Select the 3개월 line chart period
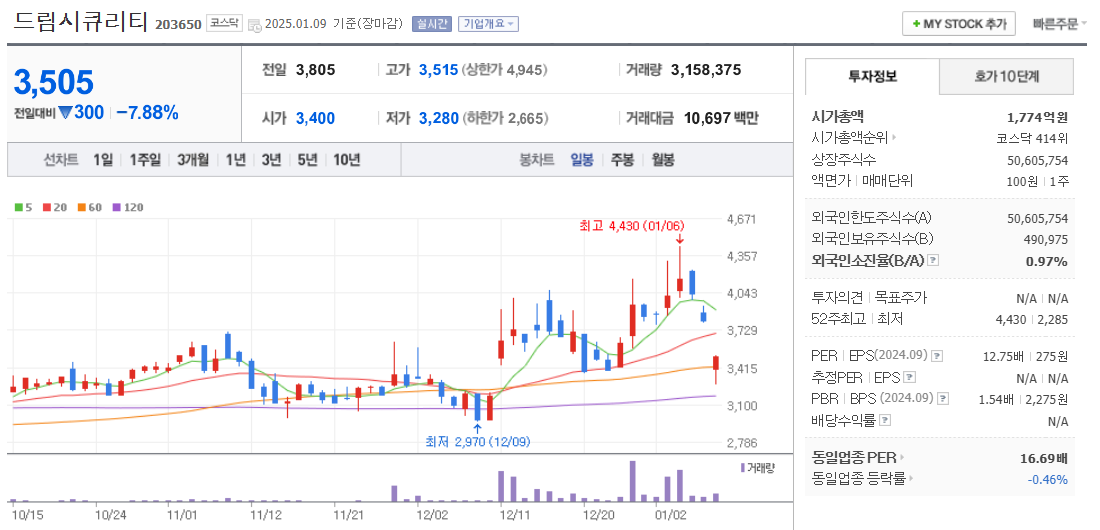Screen dimensions: 1100x530 tap(193, 160)
